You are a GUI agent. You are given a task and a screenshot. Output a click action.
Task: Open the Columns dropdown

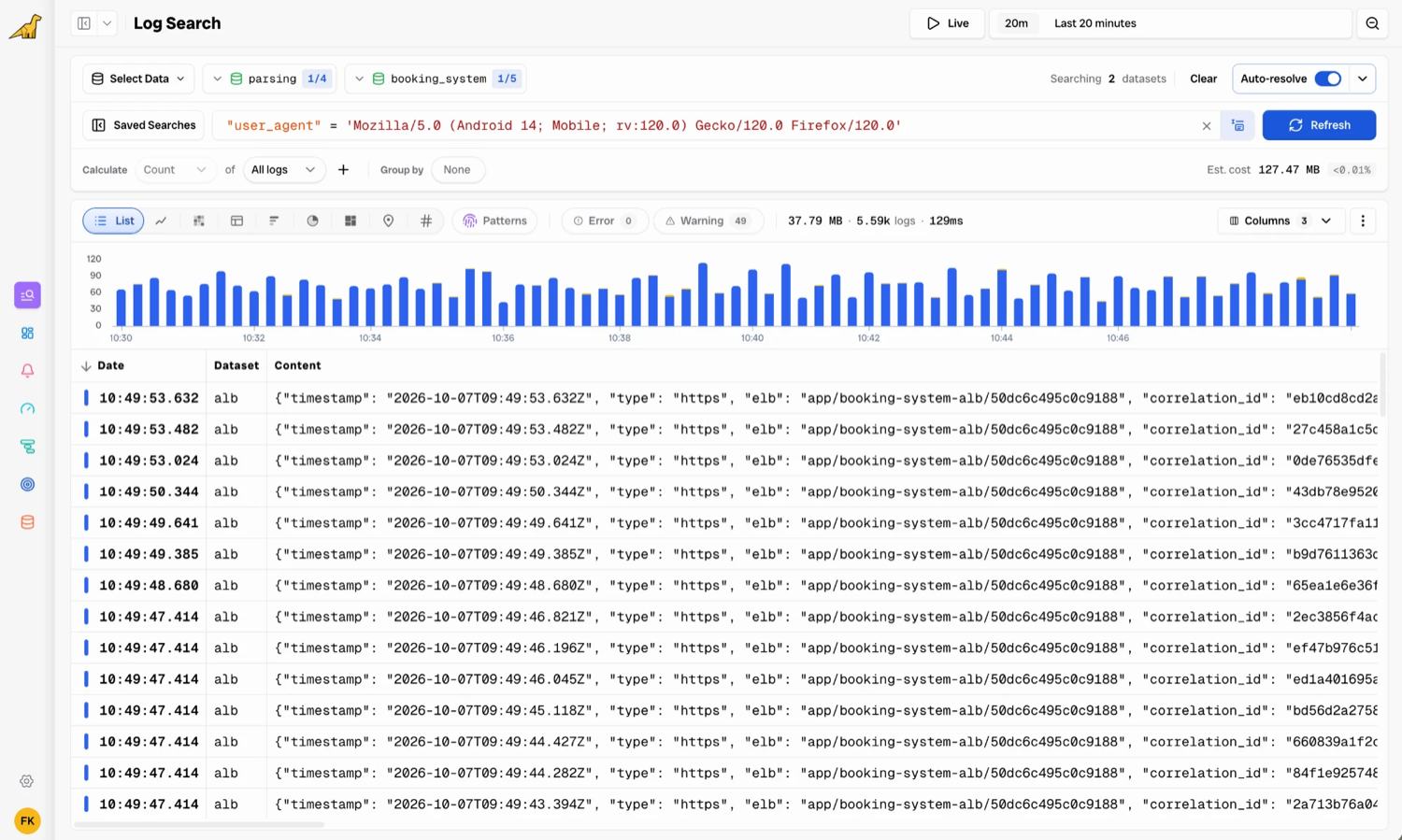1280,221
